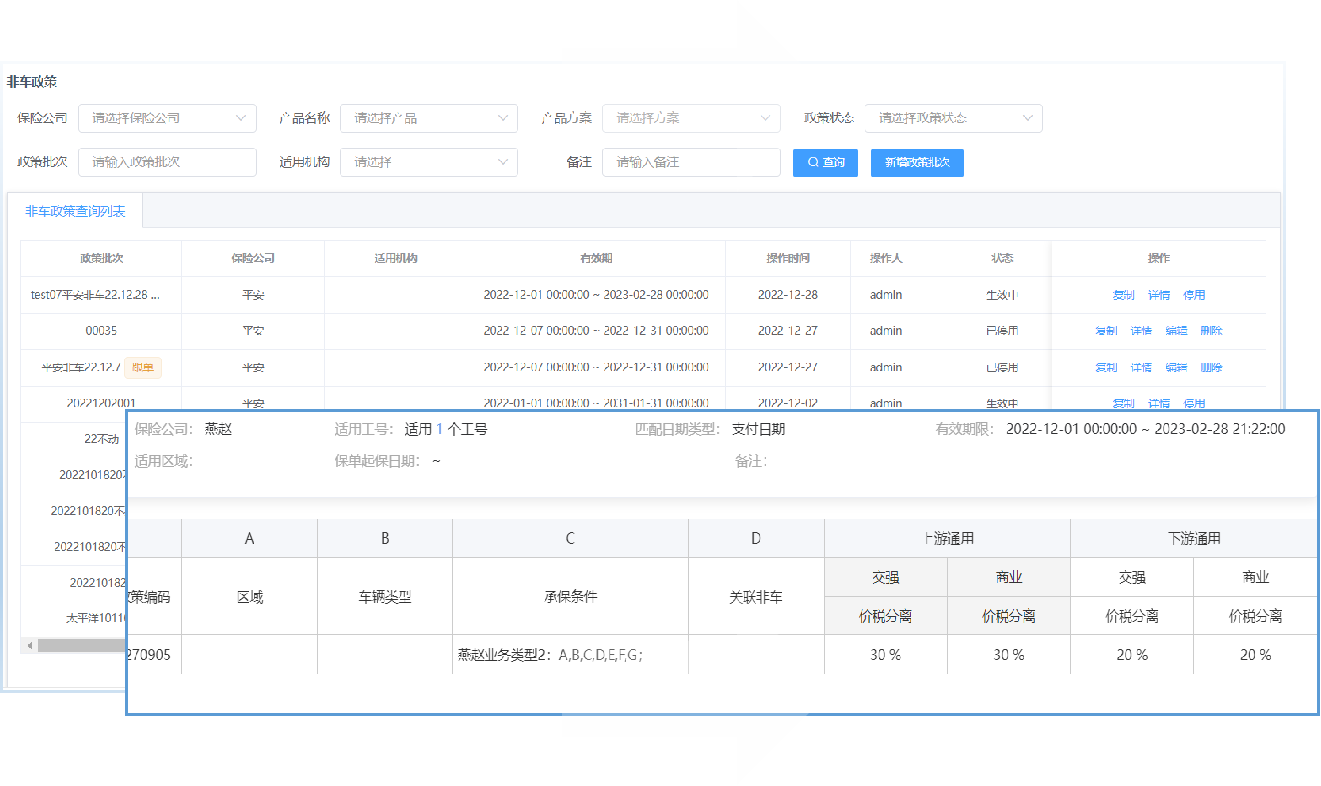Click the 操作时间 column header
Viewport: 1321px width, 786px height.
point(788,258)
